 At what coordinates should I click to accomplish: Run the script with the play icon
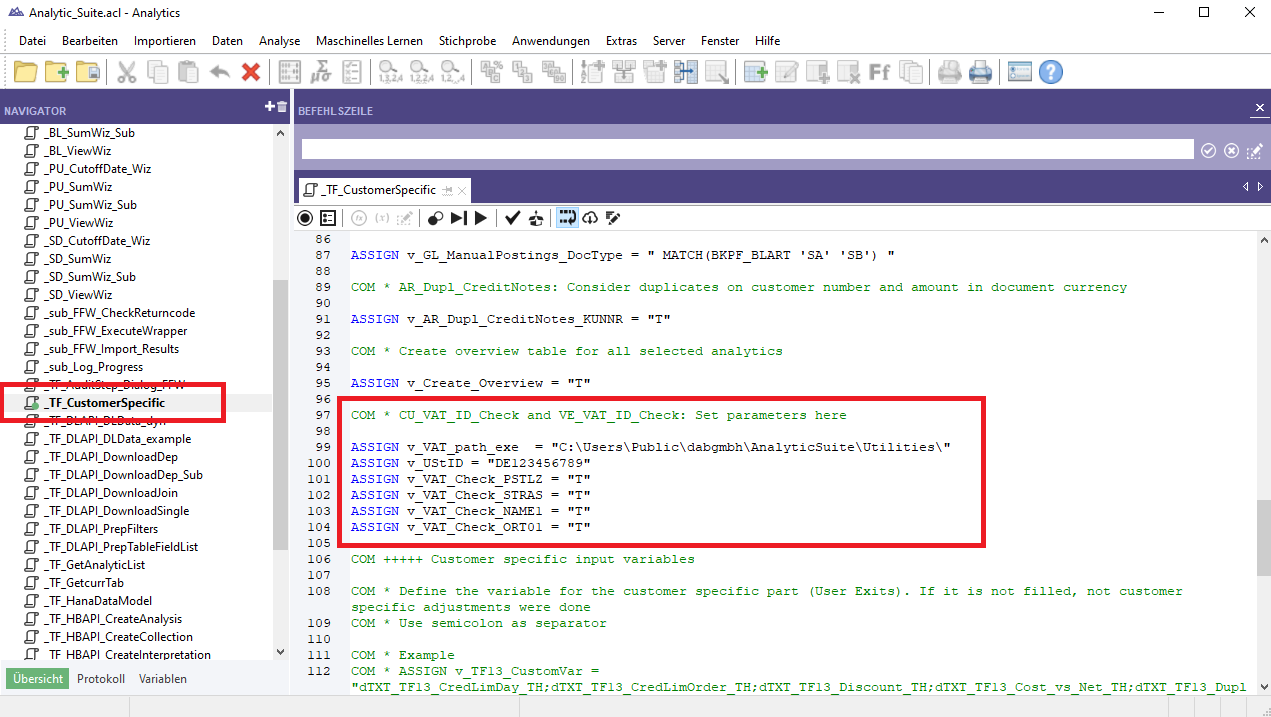(481, 218)
